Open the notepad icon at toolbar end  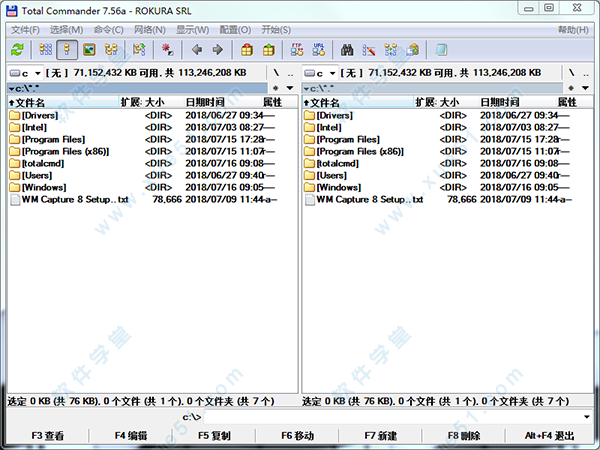pos(441,49)
